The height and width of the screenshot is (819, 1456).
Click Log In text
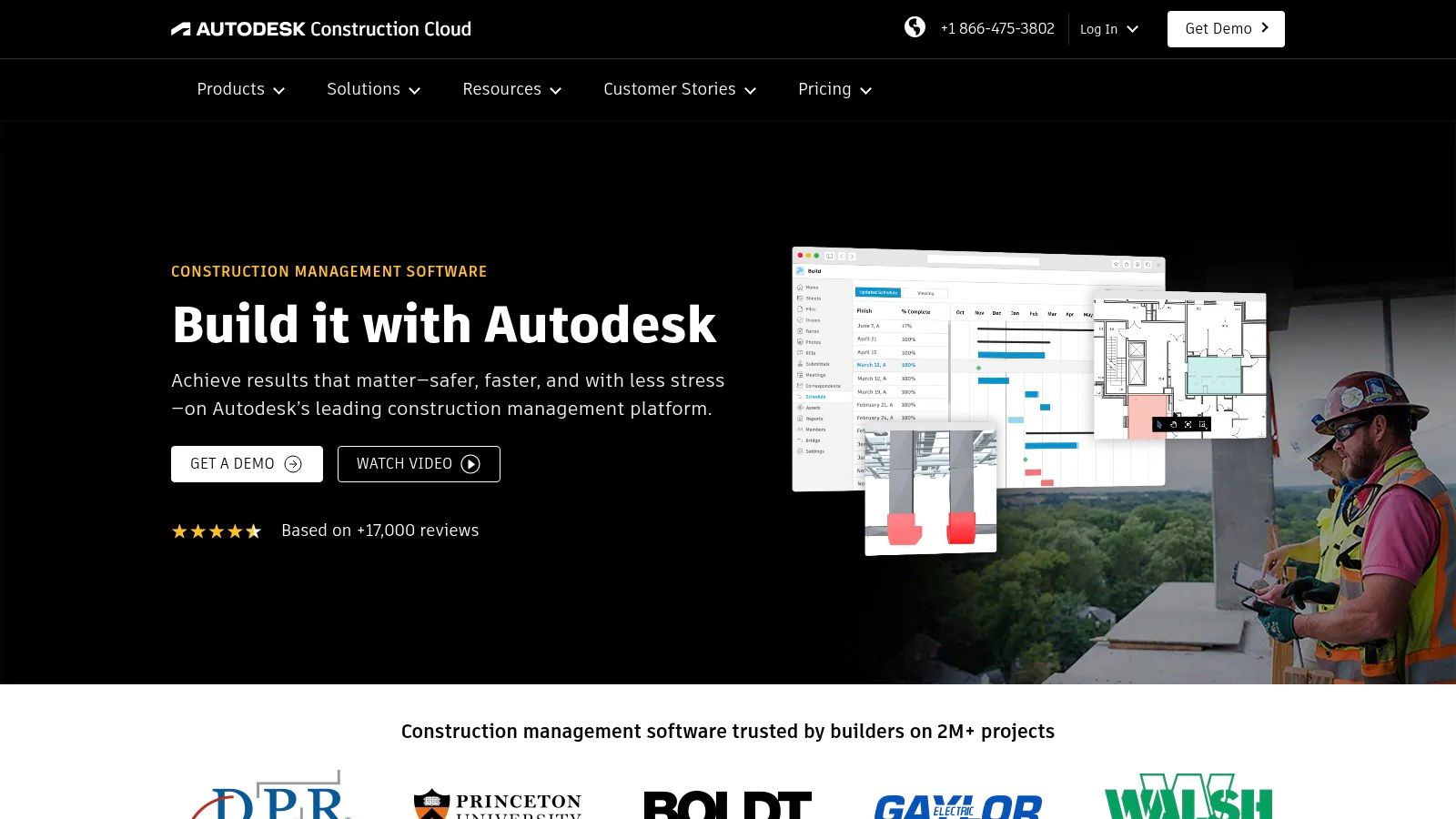coord(1098,29)
